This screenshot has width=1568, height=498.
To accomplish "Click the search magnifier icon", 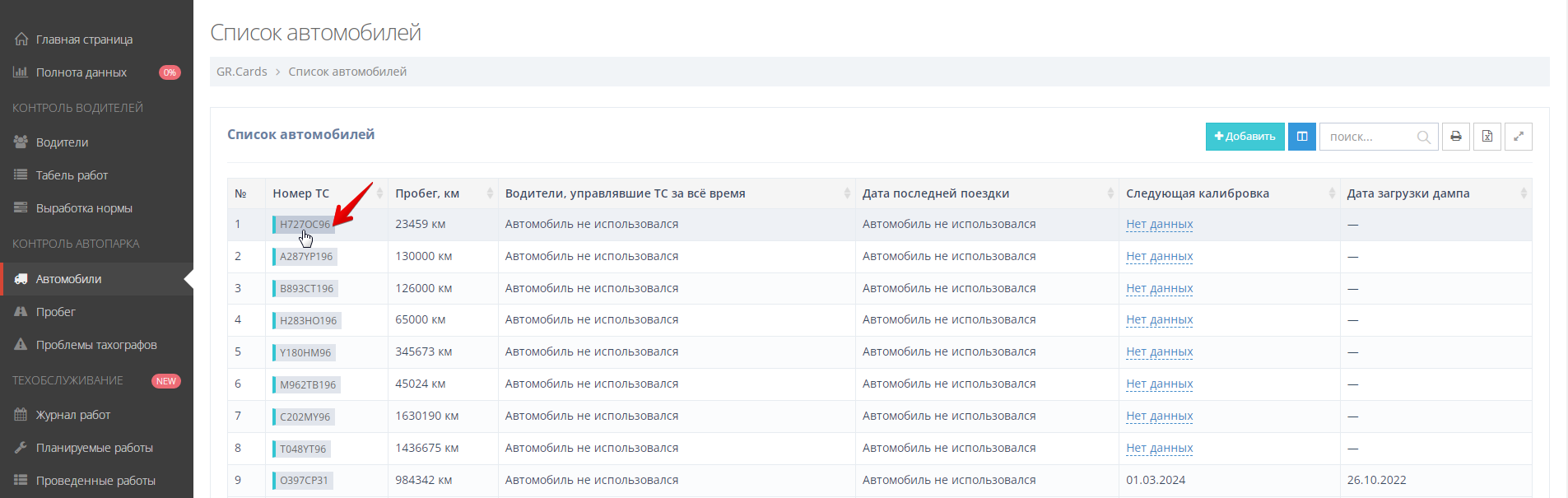I will click(1423, 137).
